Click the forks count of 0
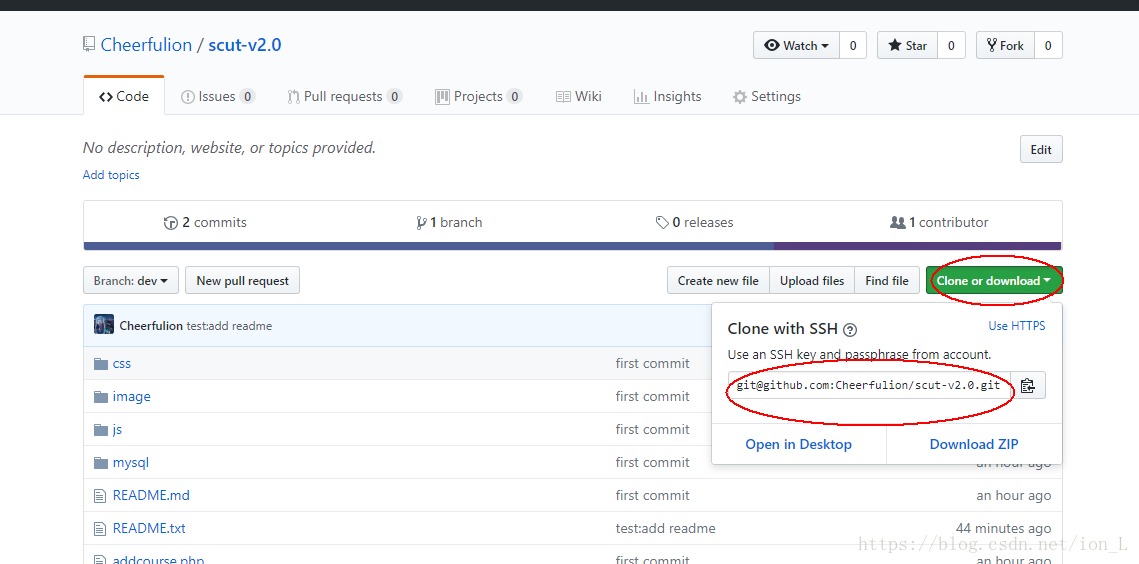This screenshot has height=564, width=1139. coord(1047,45)
